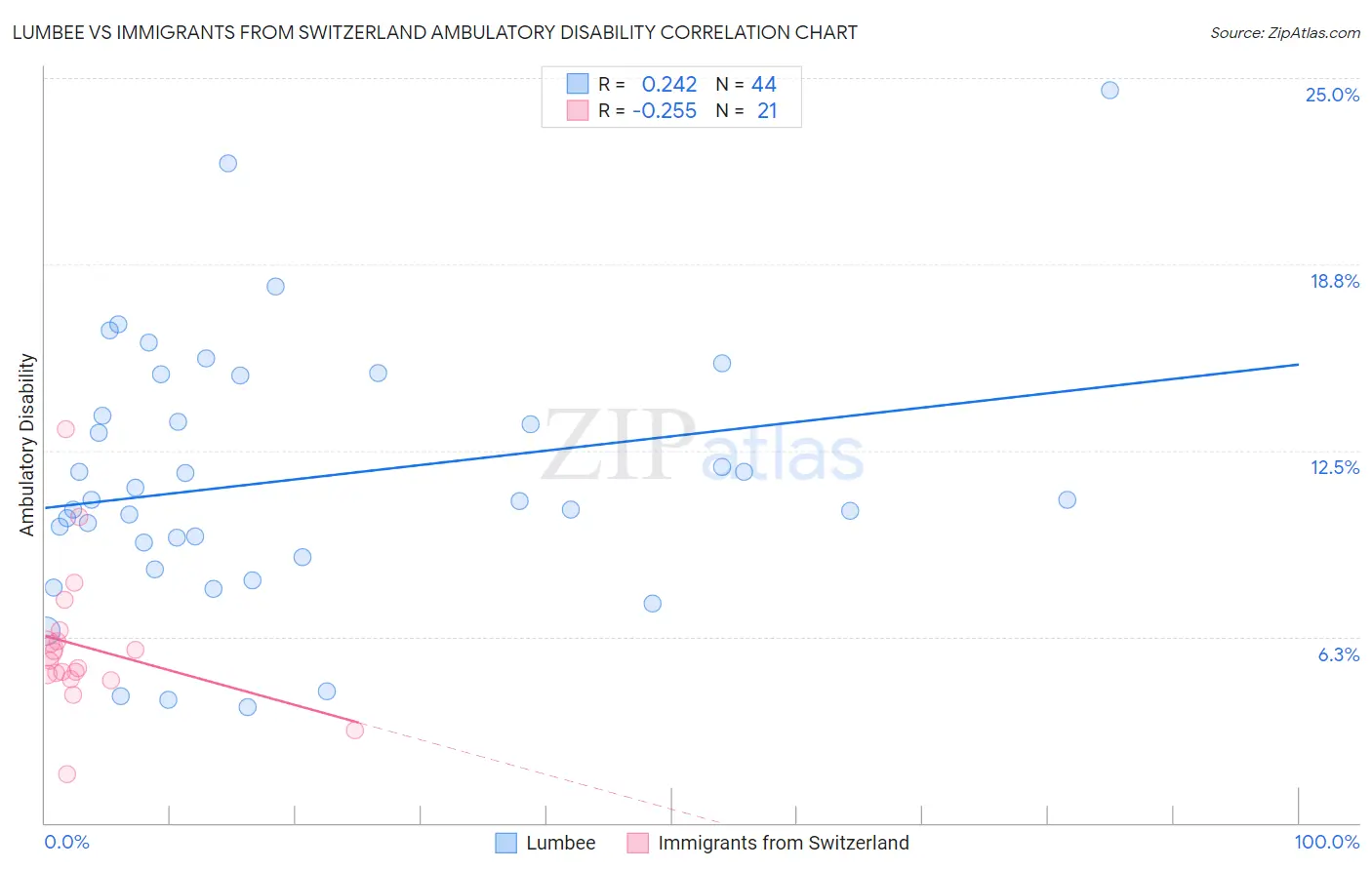Click the blue Lumbee regression trend line
Screen dimensions: 1372x870
[x=671, y=436]
